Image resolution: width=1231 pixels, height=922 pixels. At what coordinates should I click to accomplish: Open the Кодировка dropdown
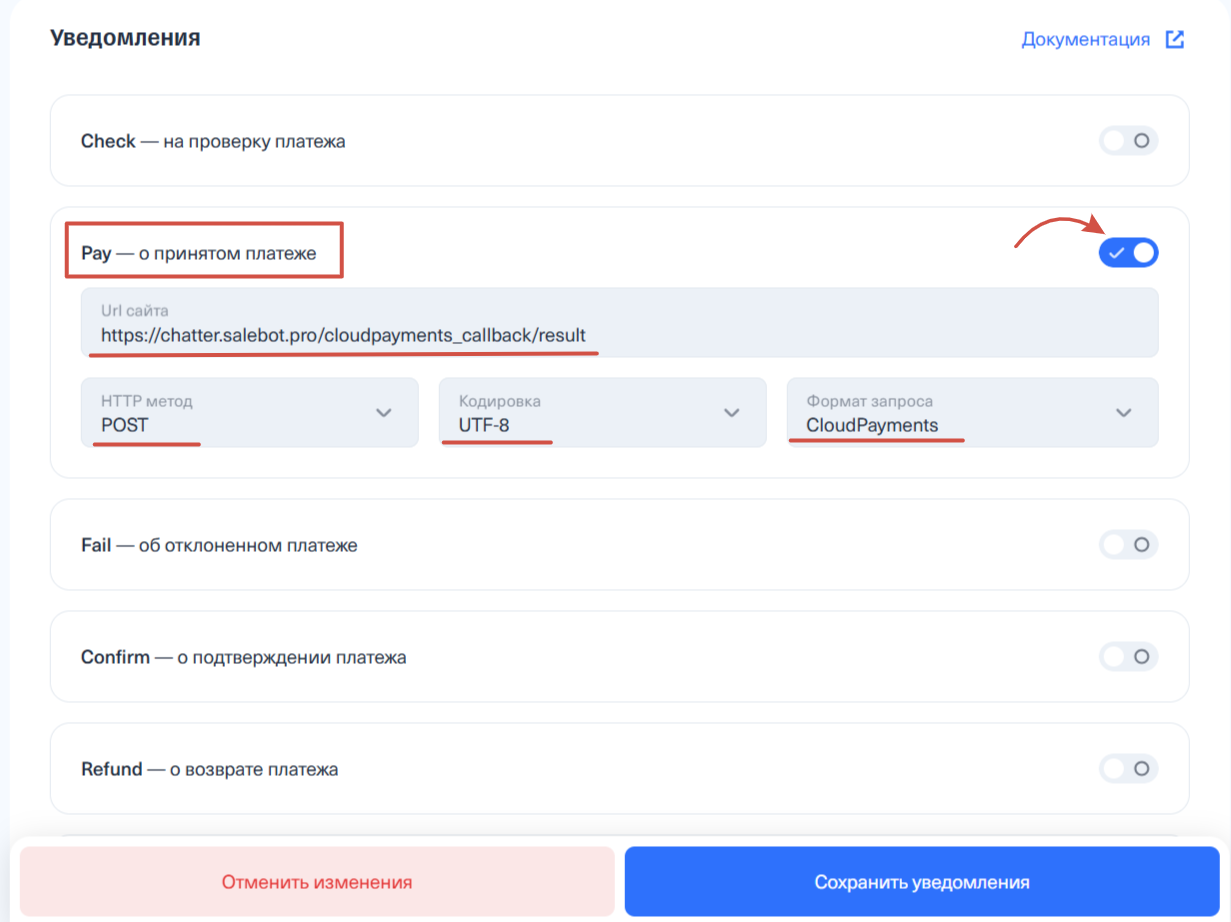602,412
